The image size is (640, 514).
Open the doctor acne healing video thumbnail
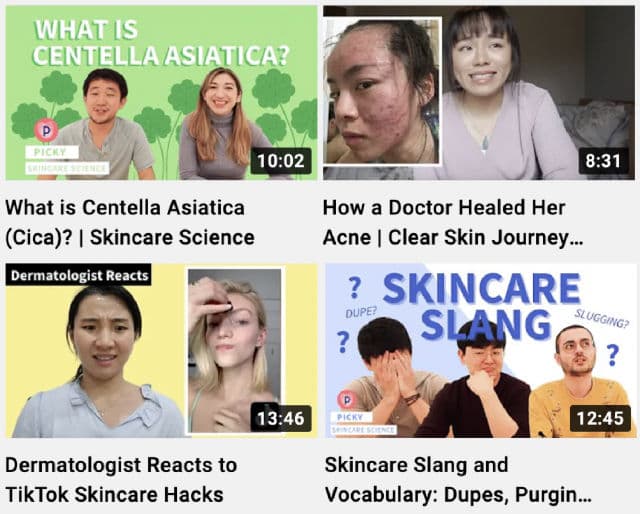(479, 93)
